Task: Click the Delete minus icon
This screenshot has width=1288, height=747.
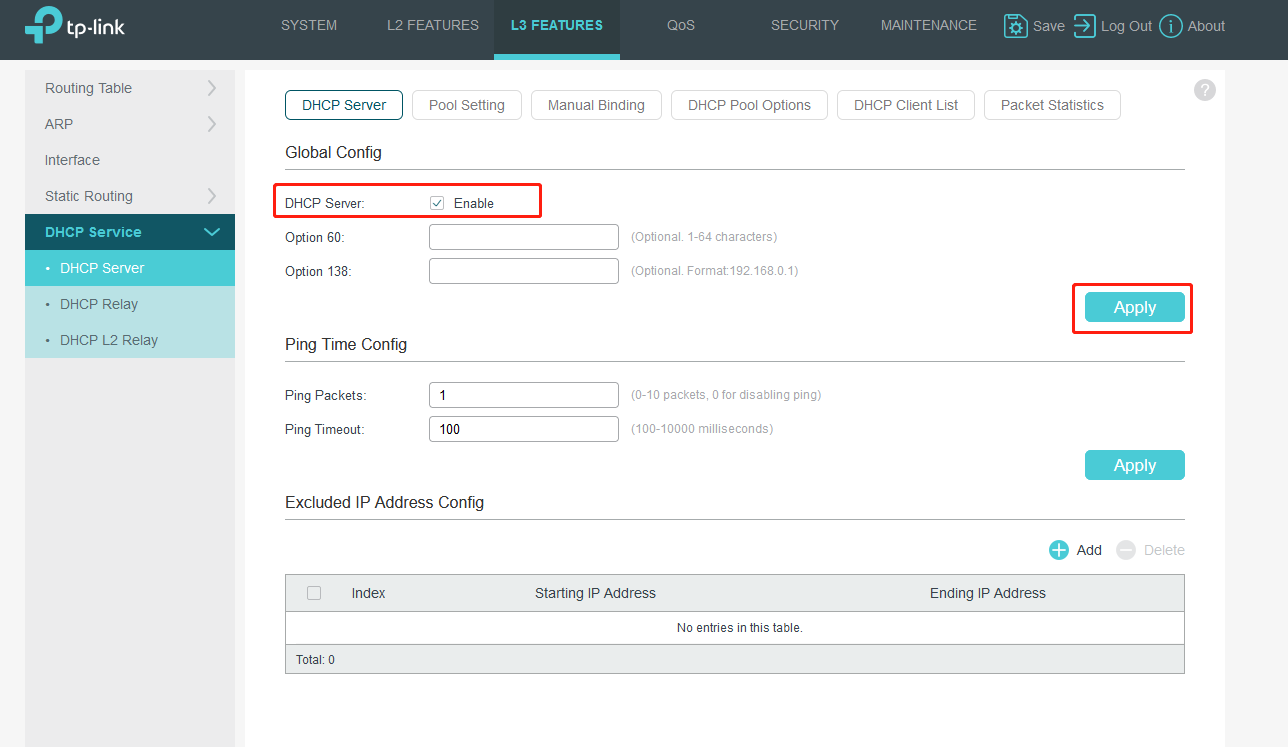Action: (x=1126, y=550)
